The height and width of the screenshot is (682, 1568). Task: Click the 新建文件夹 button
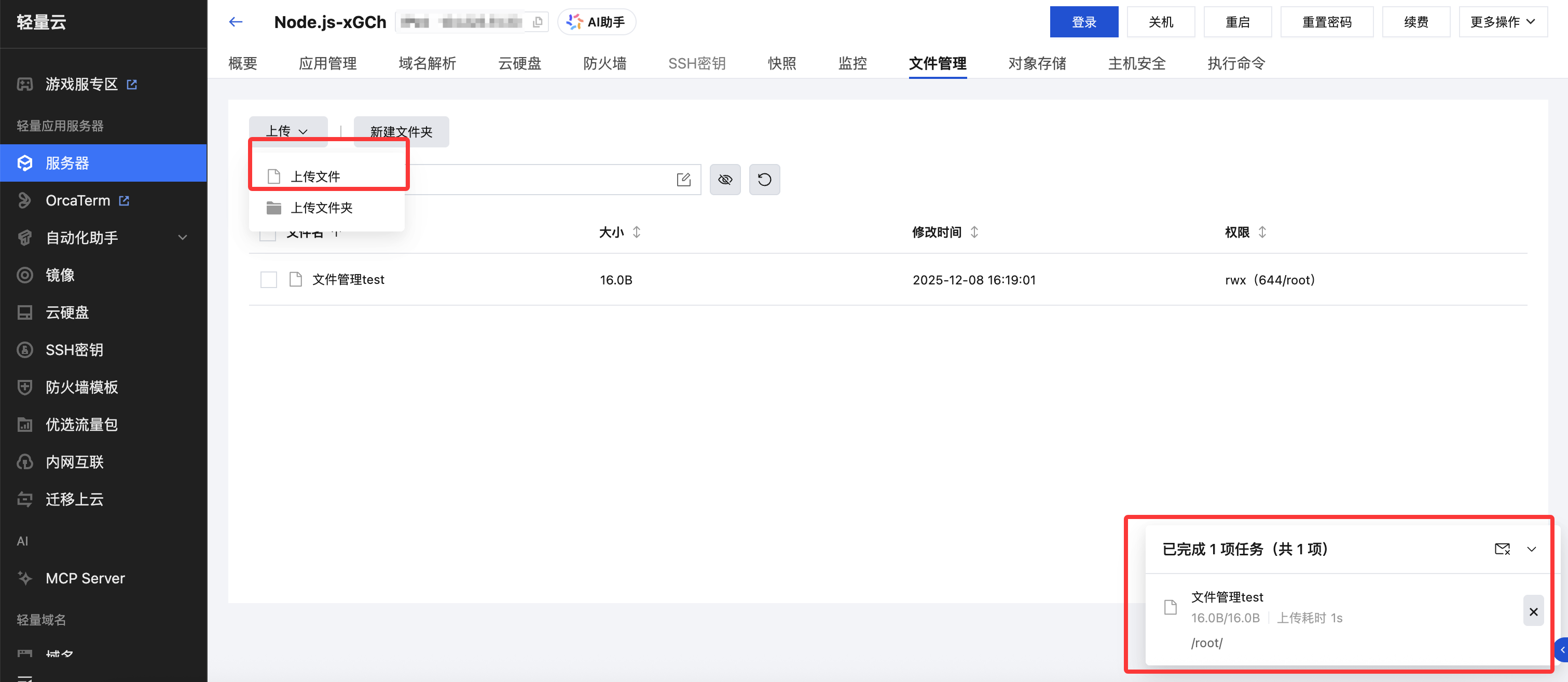click(401, 131)
